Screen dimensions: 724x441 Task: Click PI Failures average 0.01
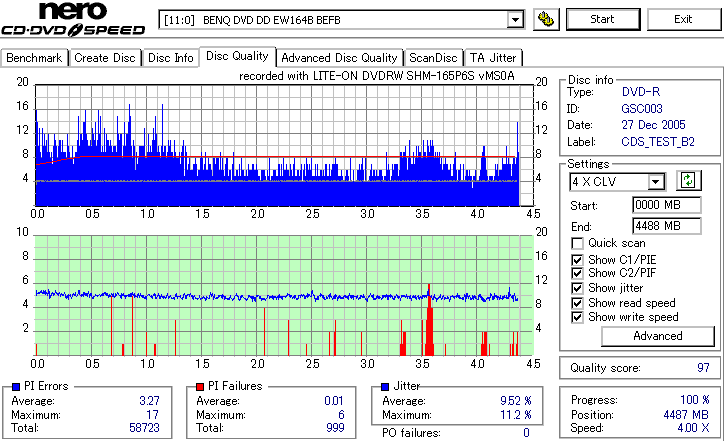pos(334,401)
